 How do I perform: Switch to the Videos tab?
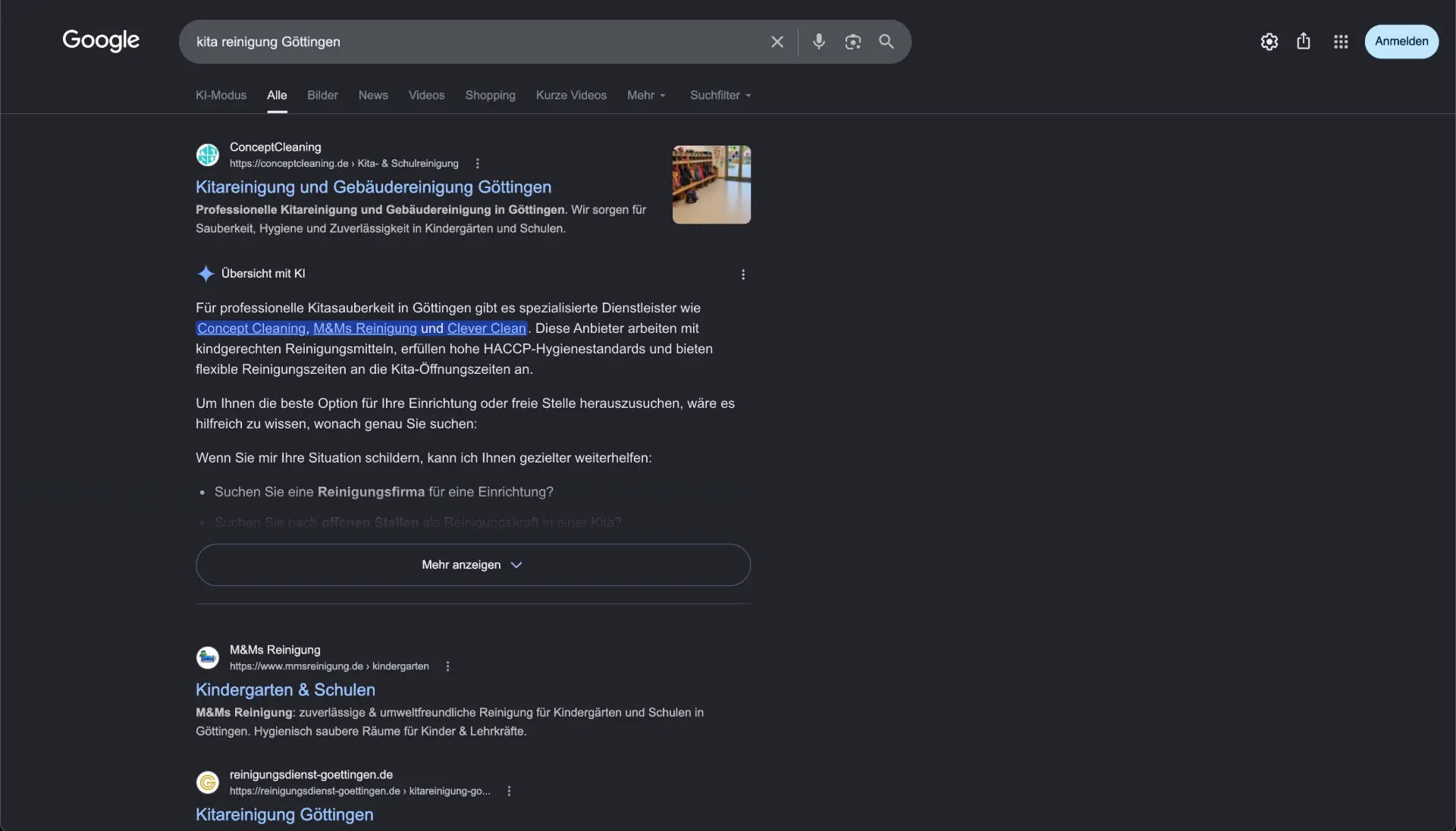click(427, 96)
